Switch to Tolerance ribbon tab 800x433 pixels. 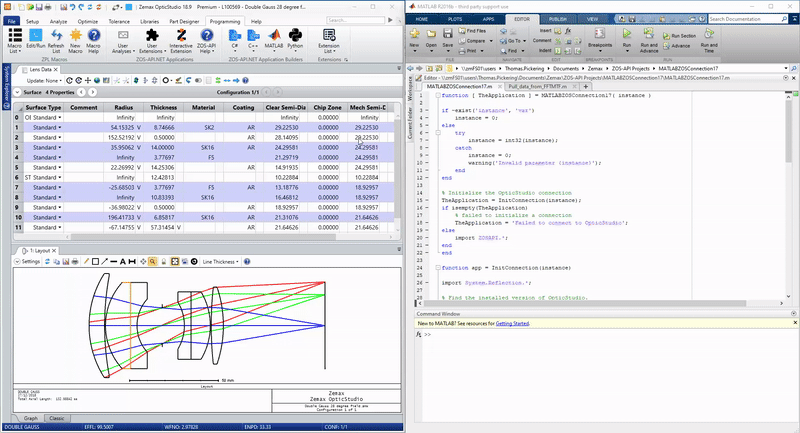pyautogui.click(x=119, y=21)
